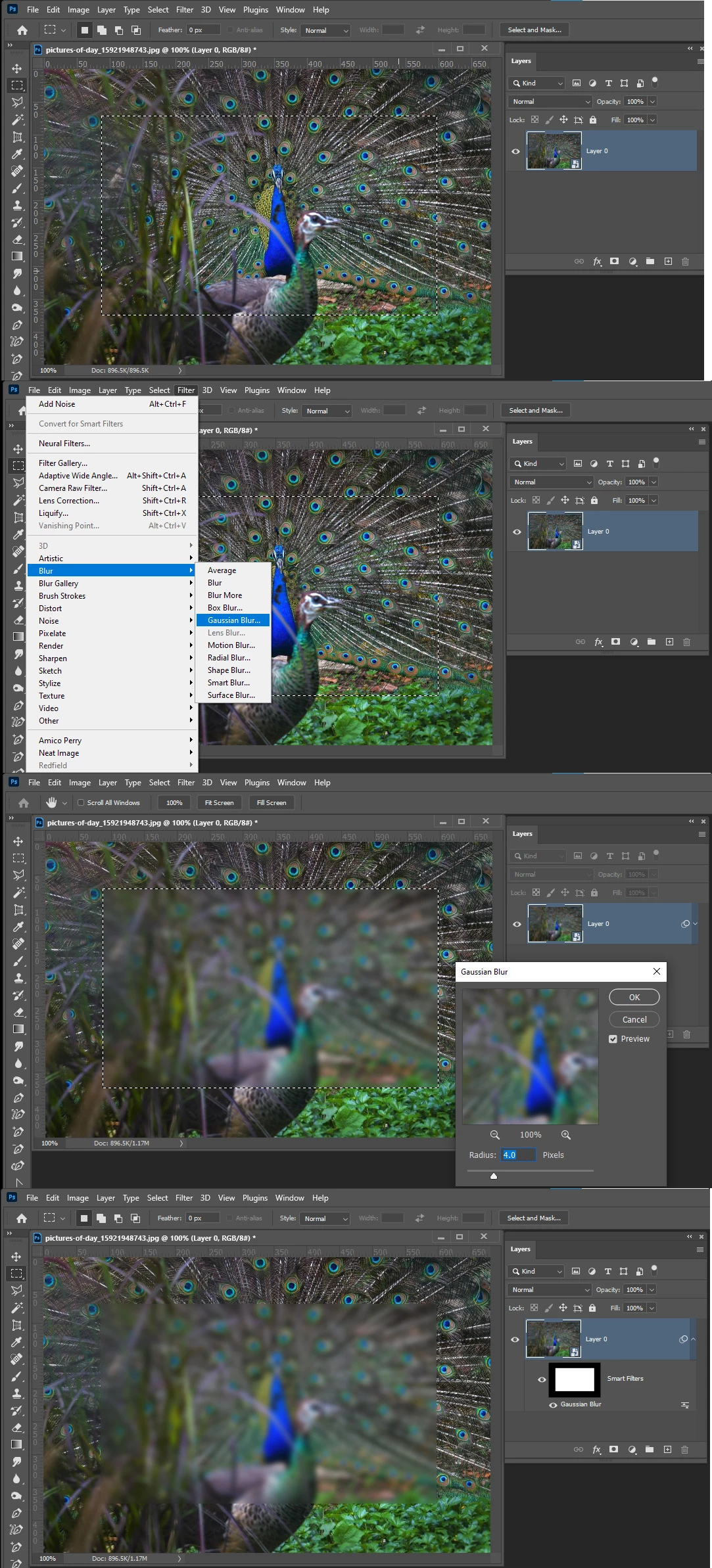Collapse Layer 0 smart filters list chevron
The height and width of the screenshot is (1568, 712).
[x=693, y=1339]
